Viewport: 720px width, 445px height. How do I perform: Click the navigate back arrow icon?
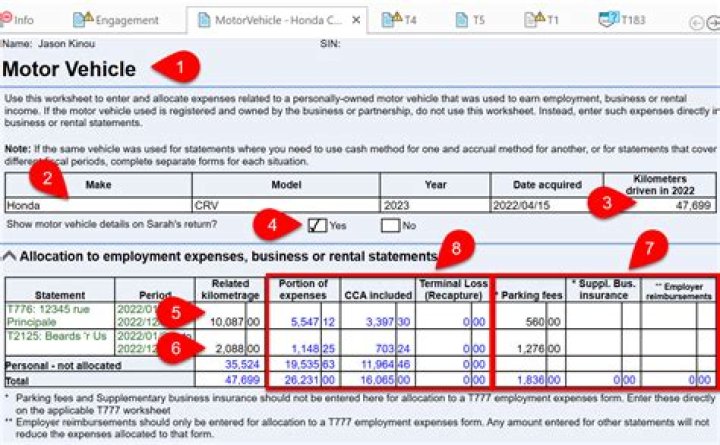point(696,21)
